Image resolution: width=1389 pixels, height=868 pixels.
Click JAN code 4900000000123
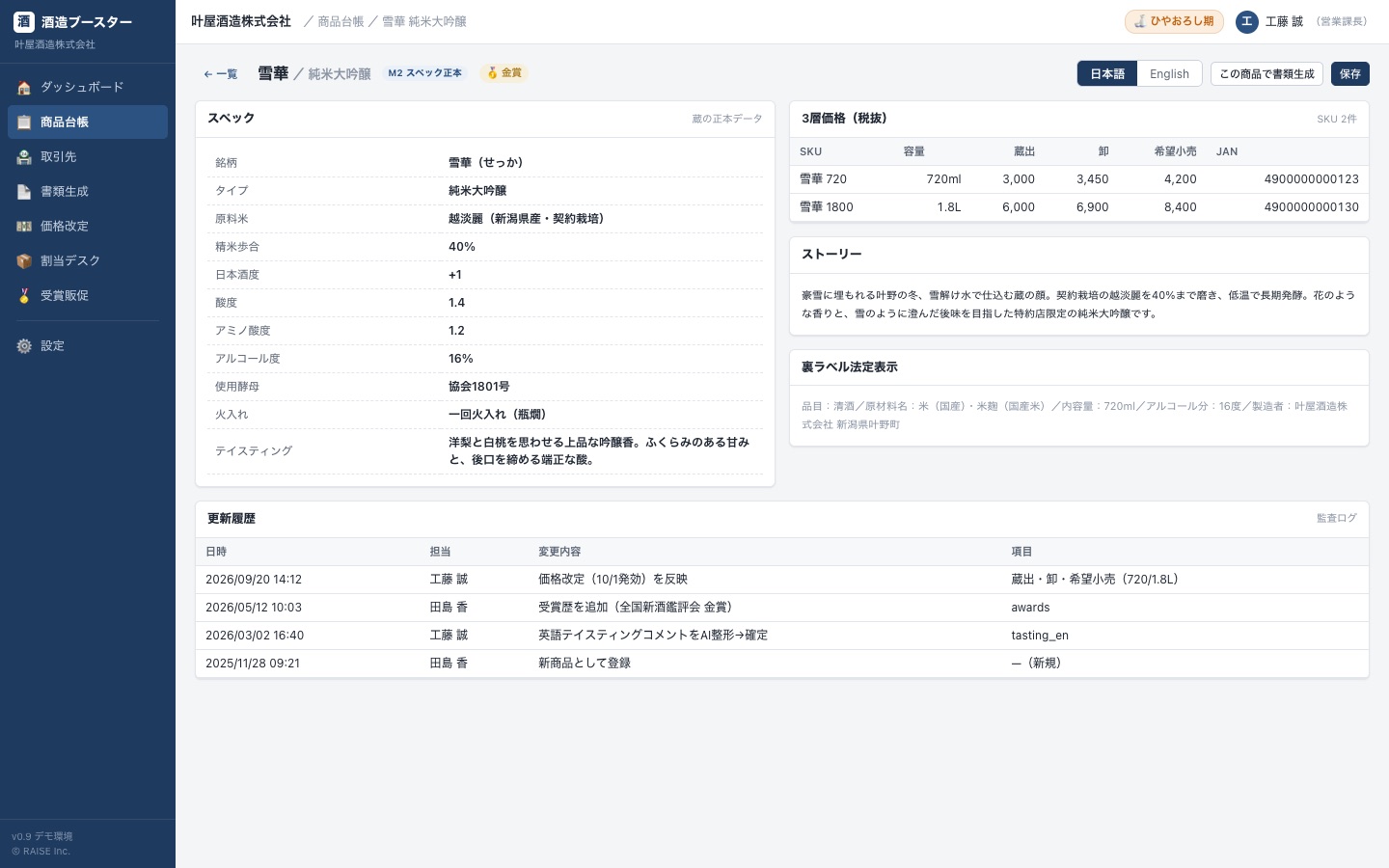(x=1311, y=179)
